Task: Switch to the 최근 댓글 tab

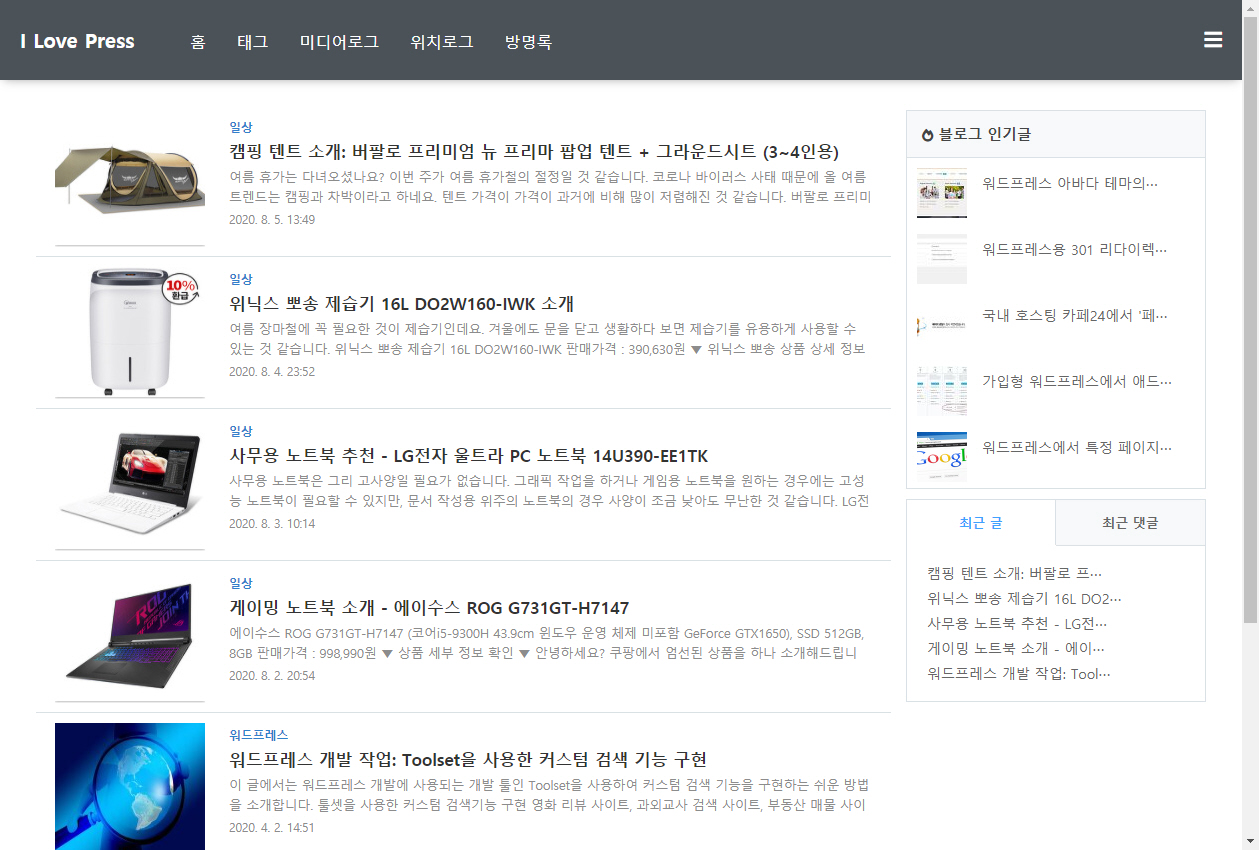Action: [x=1130, y=523]
